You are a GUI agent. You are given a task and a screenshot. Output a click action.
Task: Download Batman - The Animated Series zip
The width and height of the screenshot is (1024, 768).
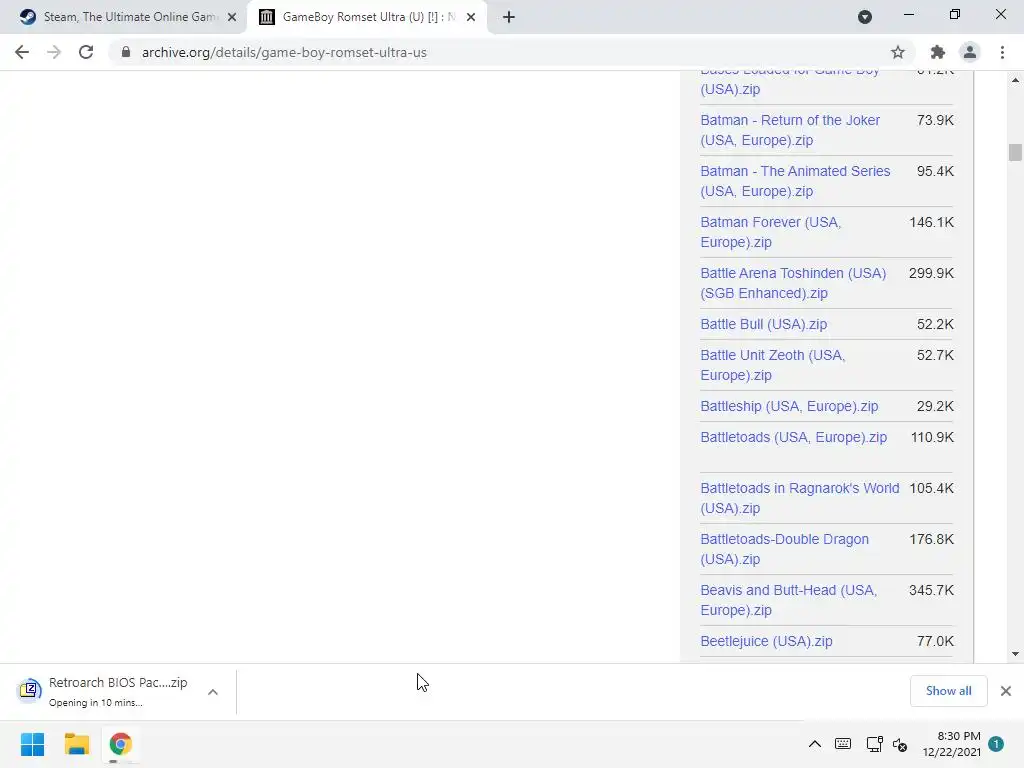pos(795,181)
